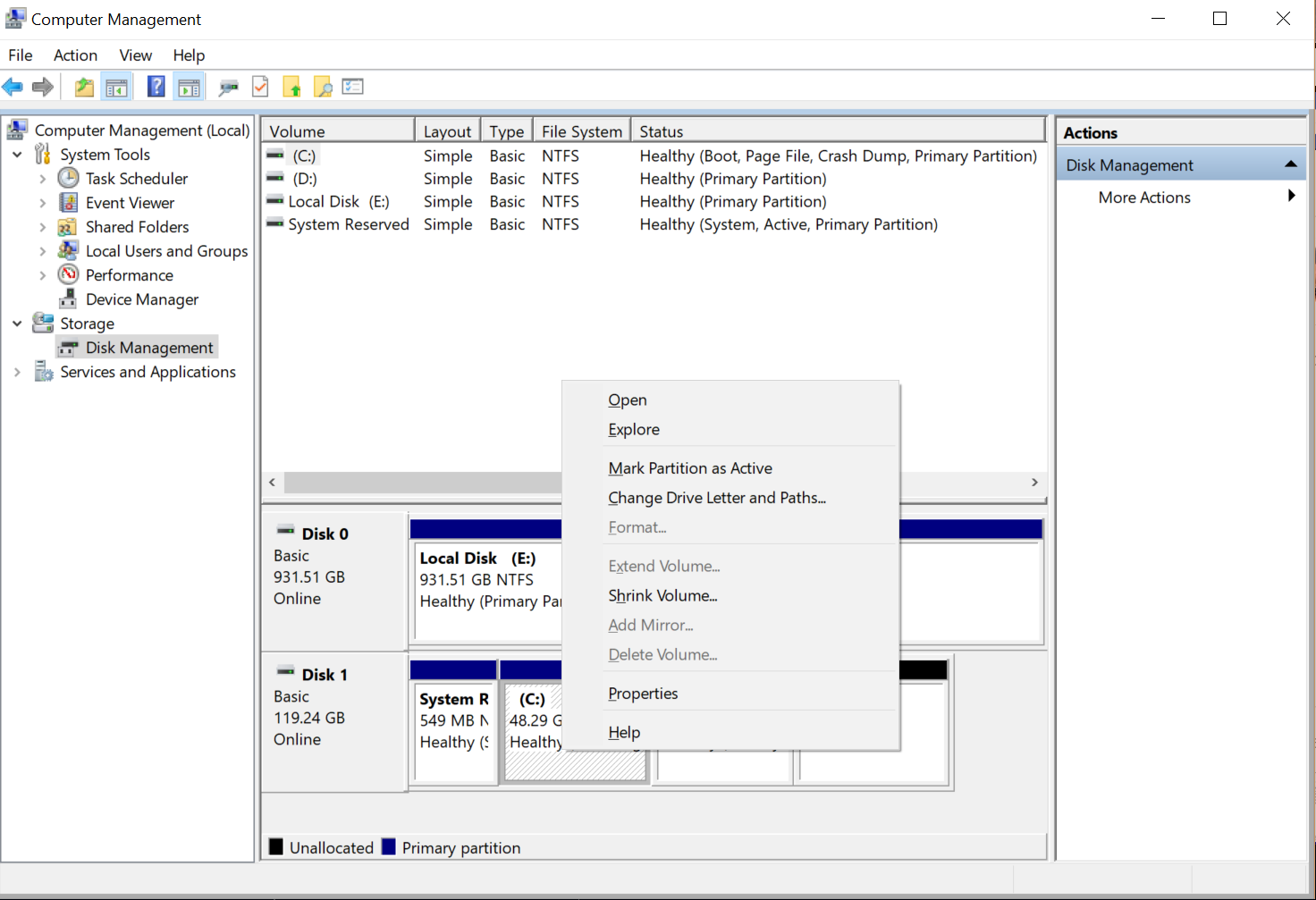Image resolution: width=1316 pixels, height=900 pixels.
Task: Click the drive icon beside (D:) volume
Action: tap(275, 178)
